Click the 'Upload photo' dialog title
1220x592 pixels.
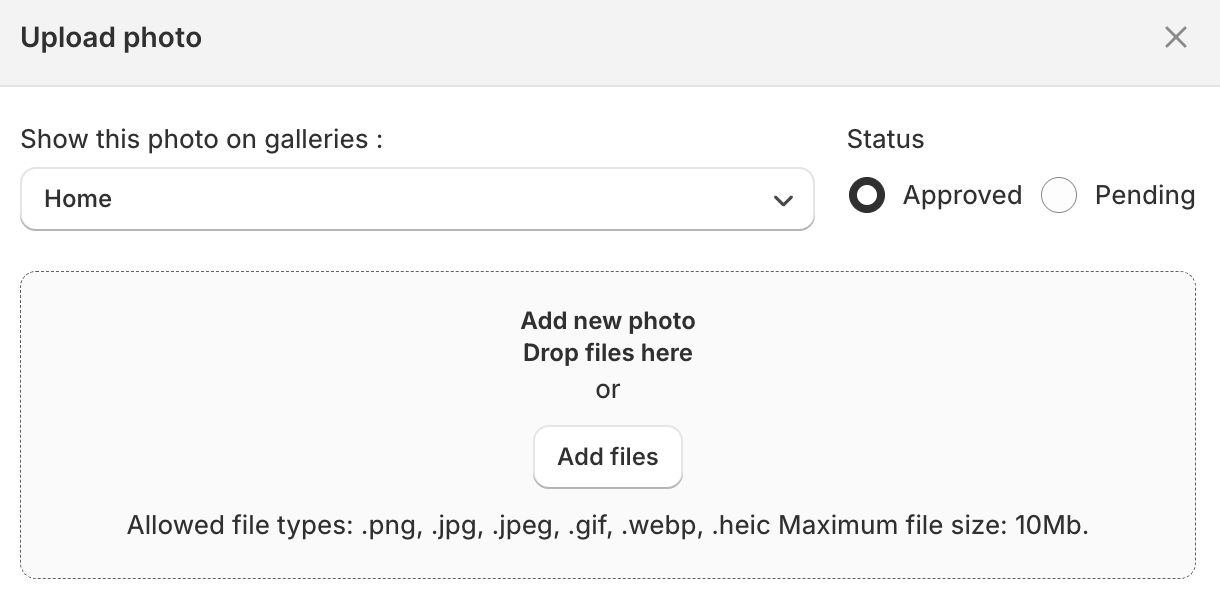[x=111, y=38]
